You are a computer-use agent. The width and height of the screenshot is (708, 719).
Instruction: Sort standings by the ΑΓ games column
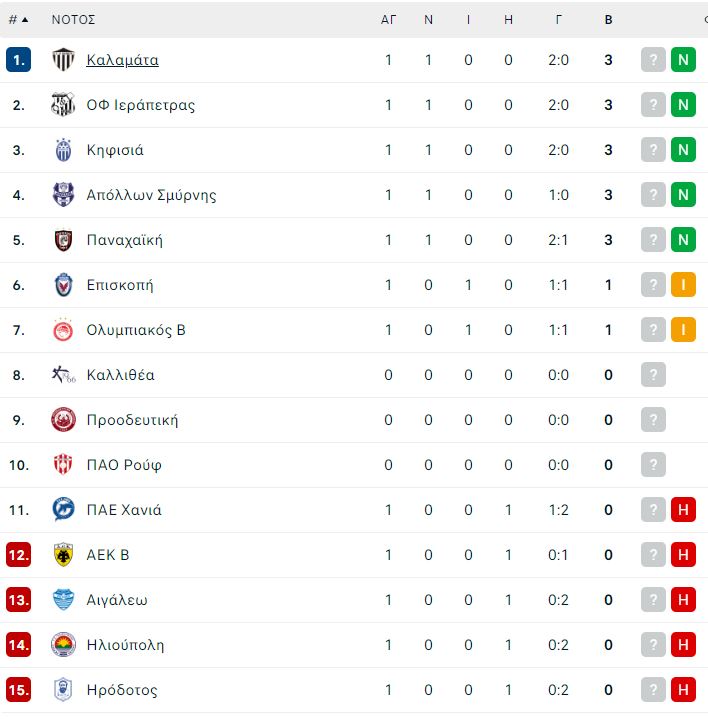tap(388, 20)
